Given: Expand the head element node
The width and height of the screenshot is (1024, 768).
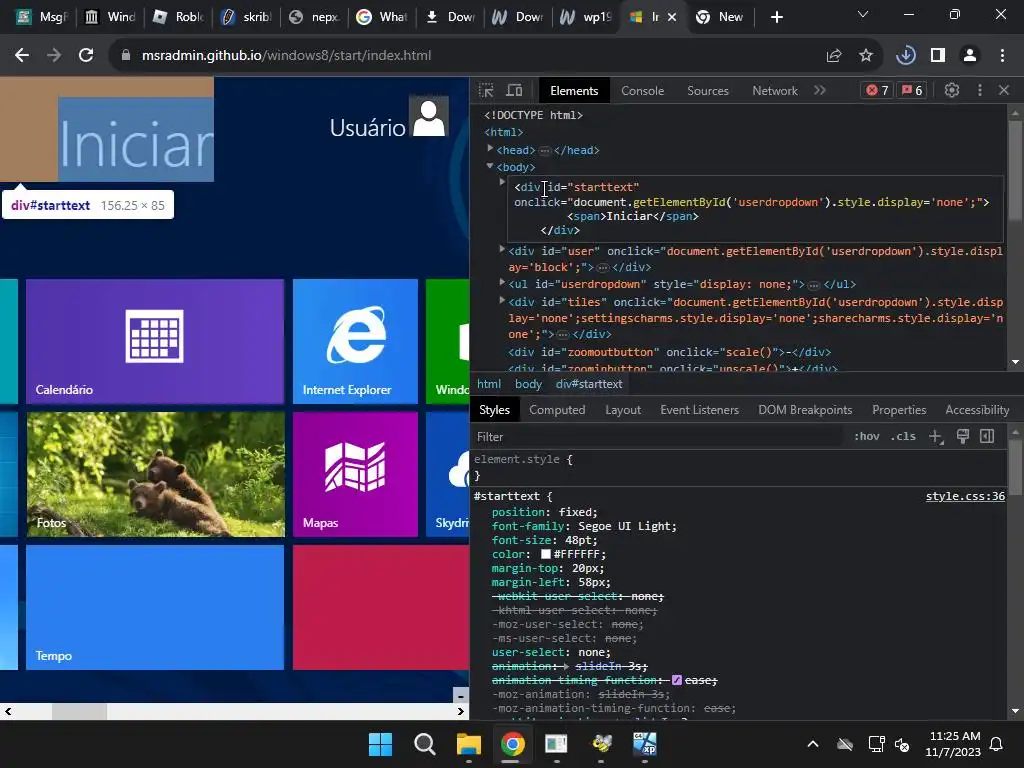Looking at the screenshot, I should [x=490, y=149].
